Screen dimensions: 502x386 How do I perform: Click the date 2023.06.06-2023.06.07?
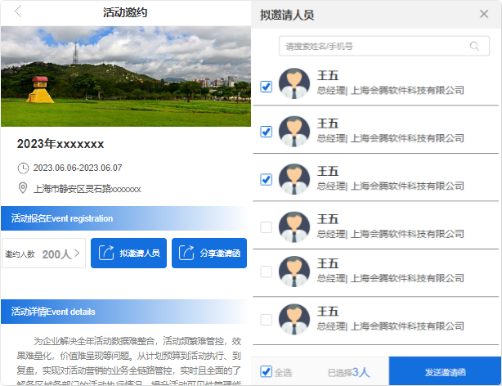(x=78, y=168)
